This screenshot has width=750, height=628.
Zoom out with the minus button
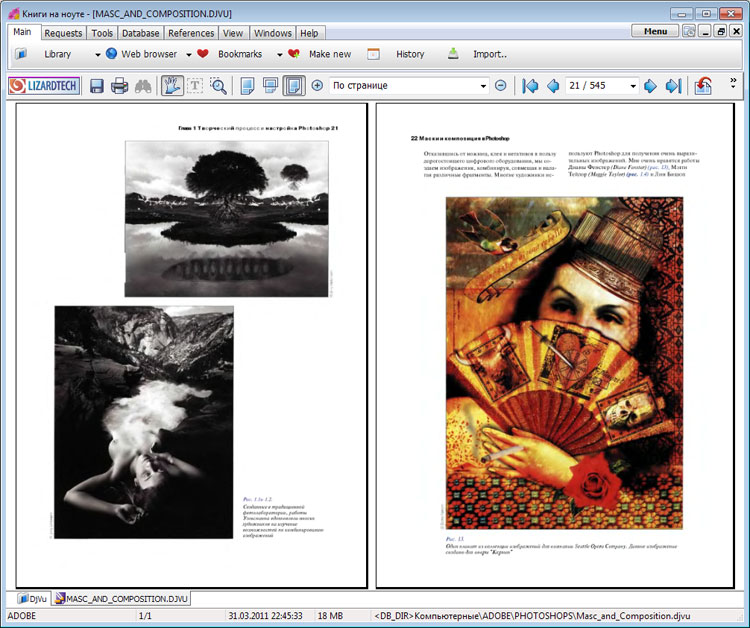click(x=500, y=86)
